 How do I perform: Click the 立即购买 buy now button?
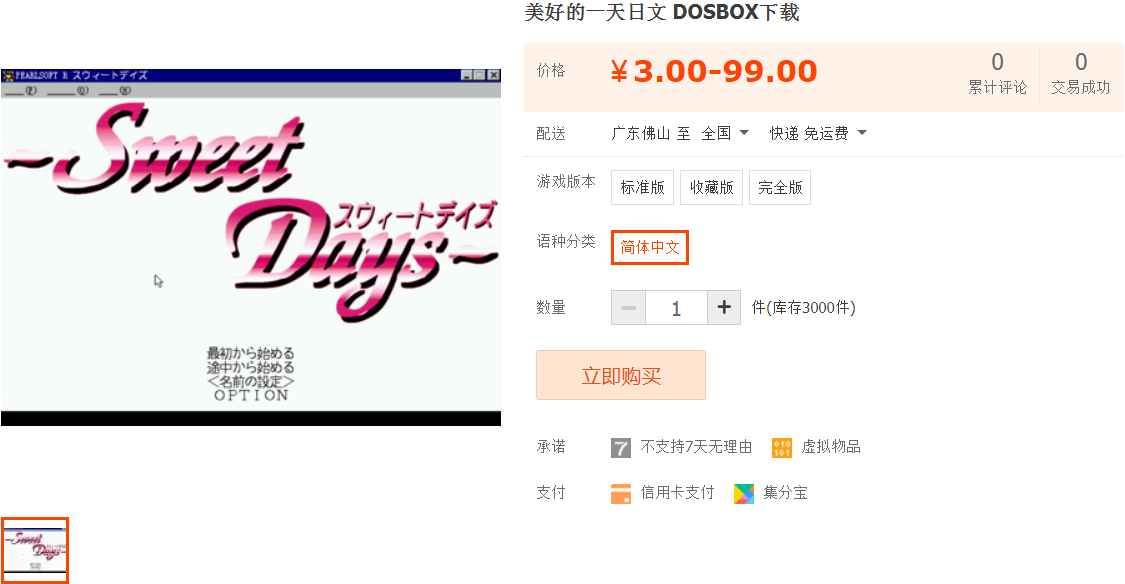coord(621,375)
